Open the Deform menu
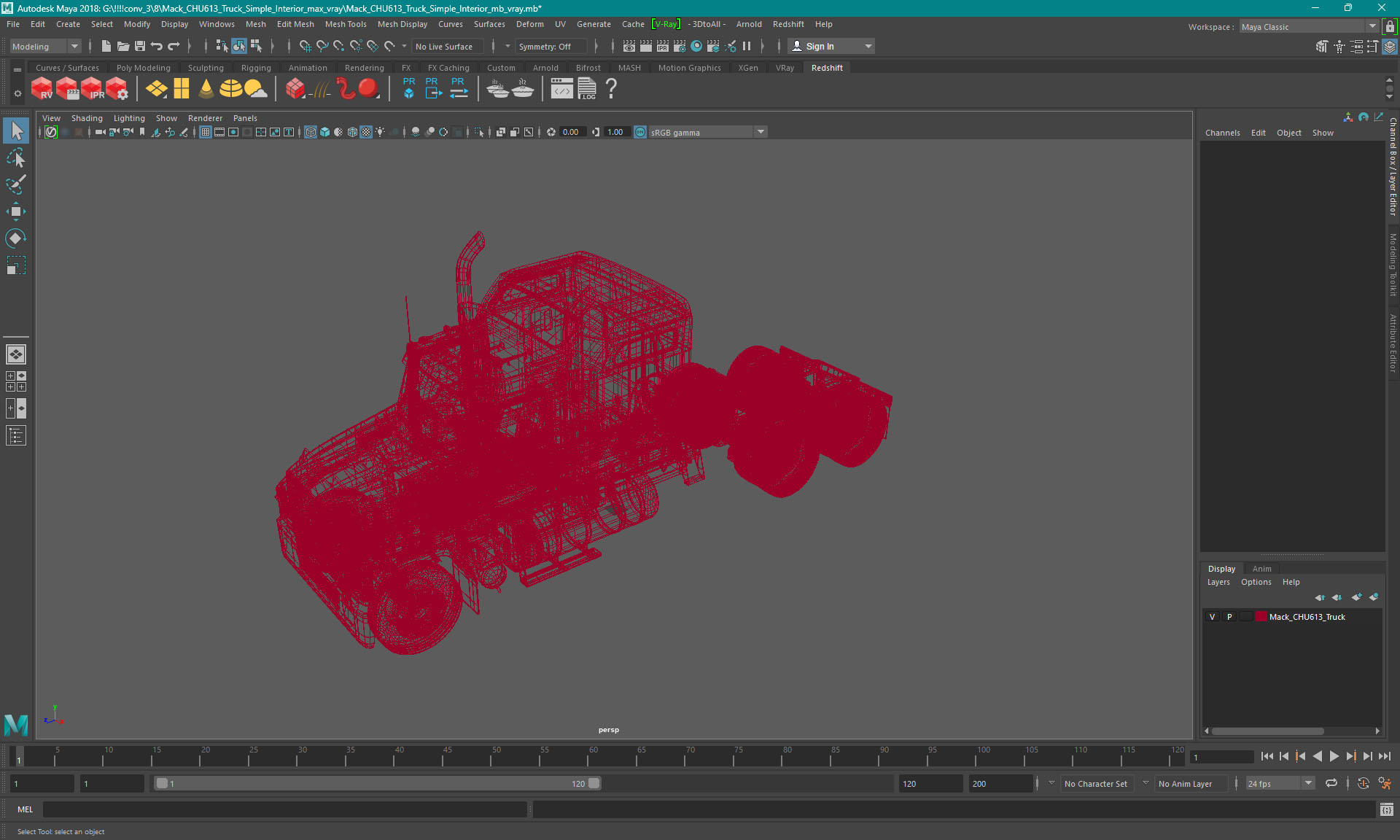 pos(529,24)
